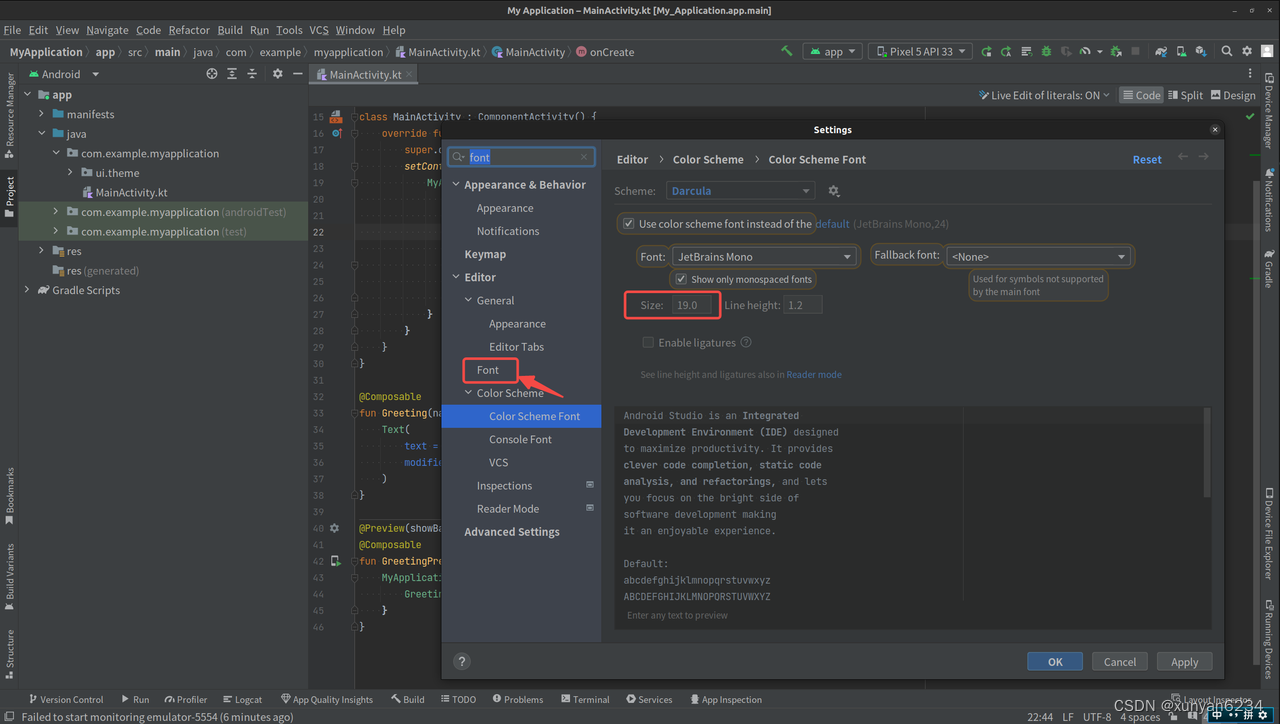Open Gradle tool window on right
Image resolution: width=1280 pixels, height=724 pixels.
pyautogui.click(x=1269, y=268)
